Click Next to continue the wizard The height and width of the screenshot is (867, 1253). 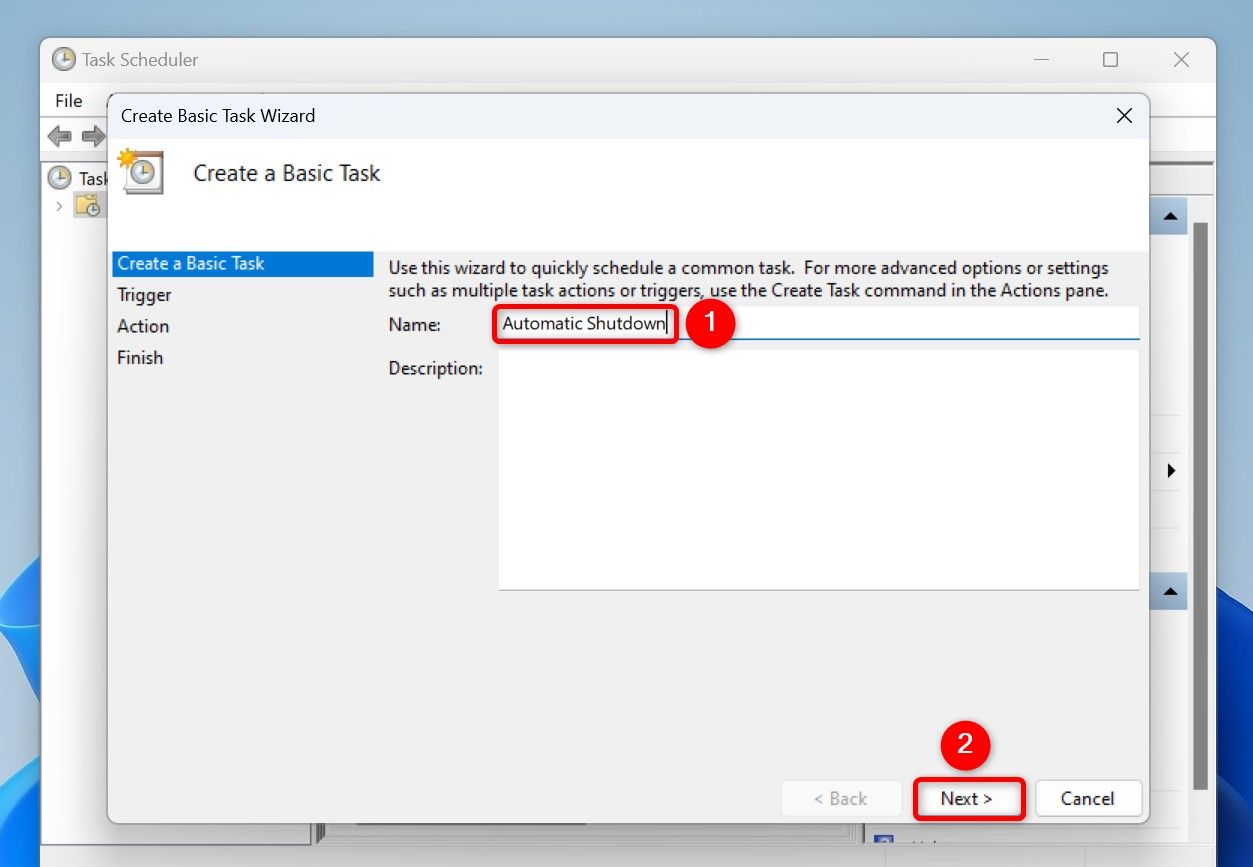(967, 798)
